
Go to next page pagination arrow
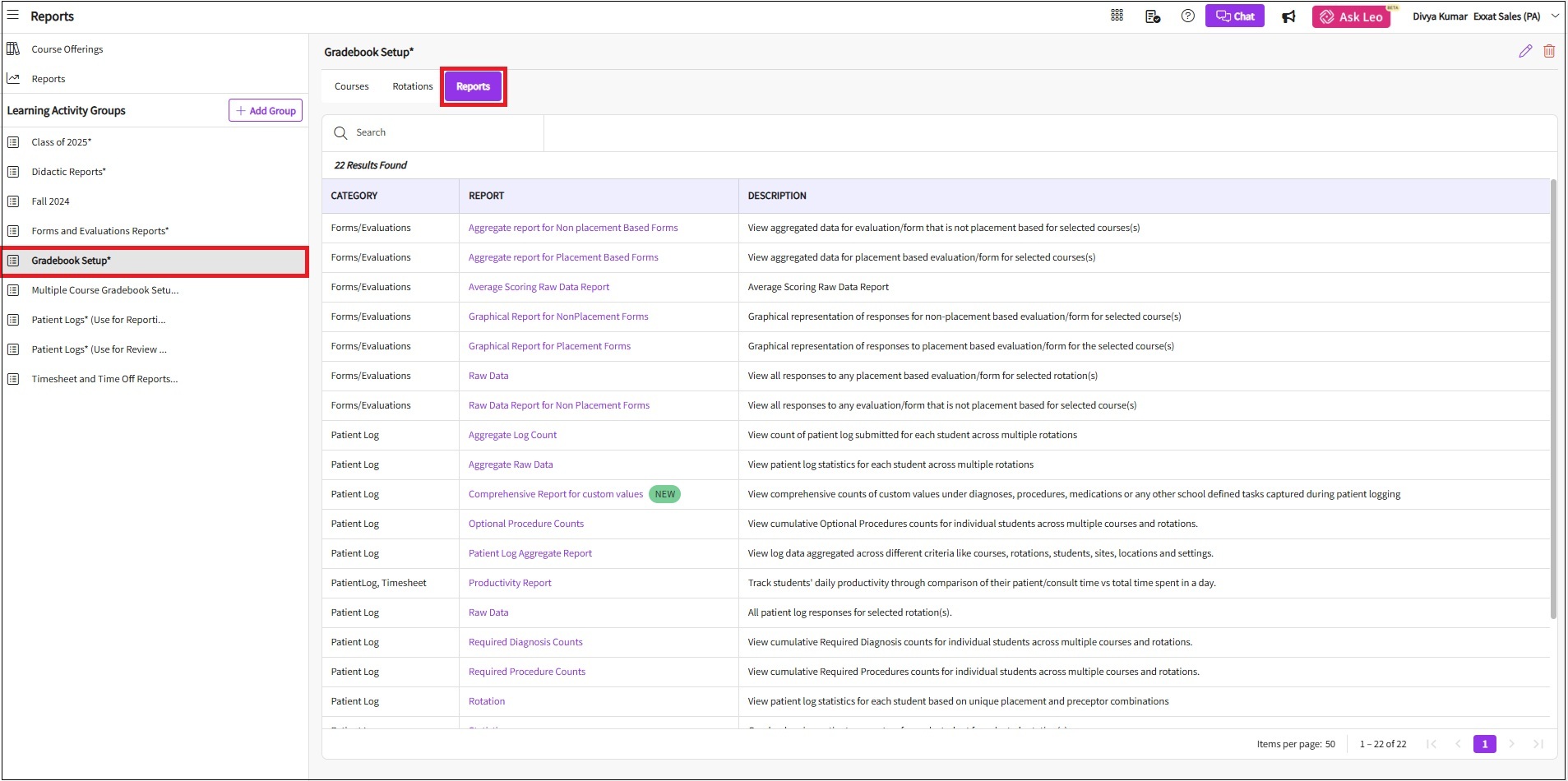[1511, 744]
